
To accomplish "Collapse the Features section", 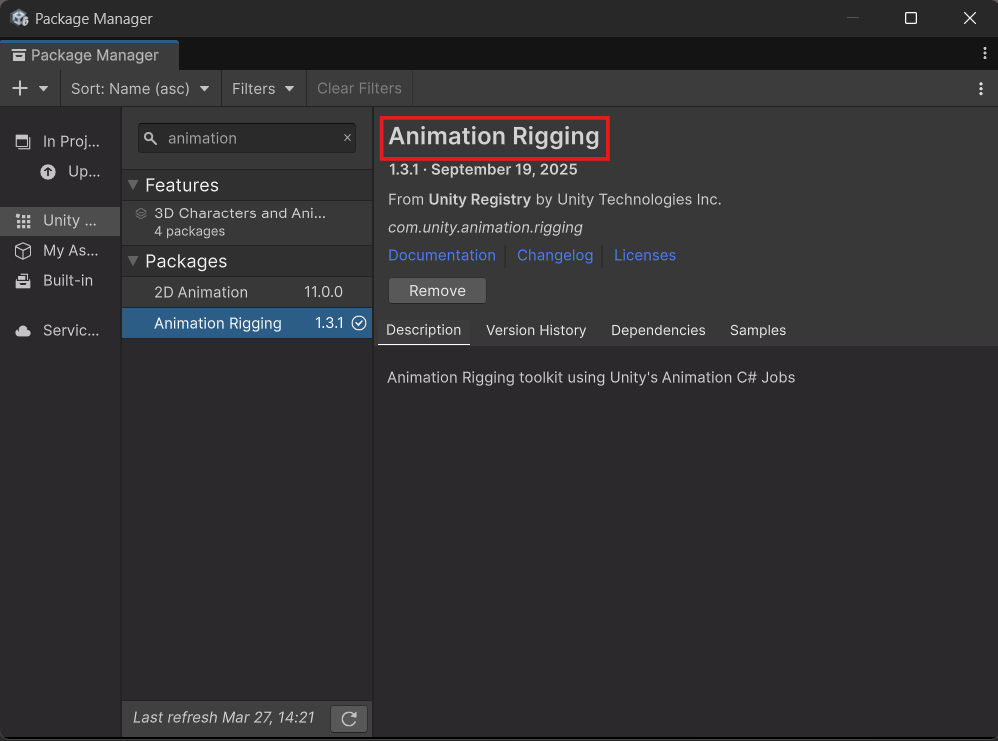I will pos(133,185).
